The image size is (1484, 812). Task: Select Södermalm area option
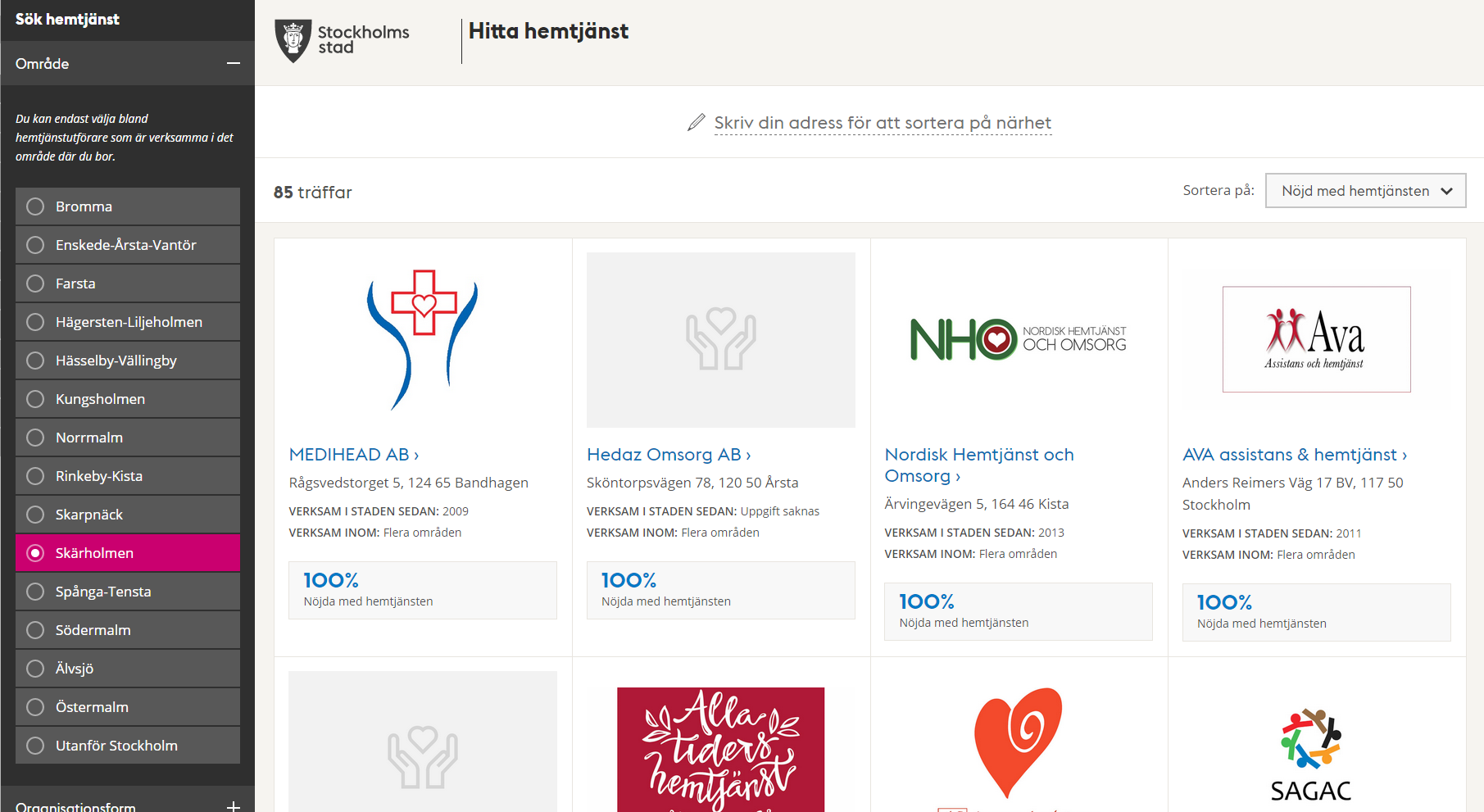(128, 630)
